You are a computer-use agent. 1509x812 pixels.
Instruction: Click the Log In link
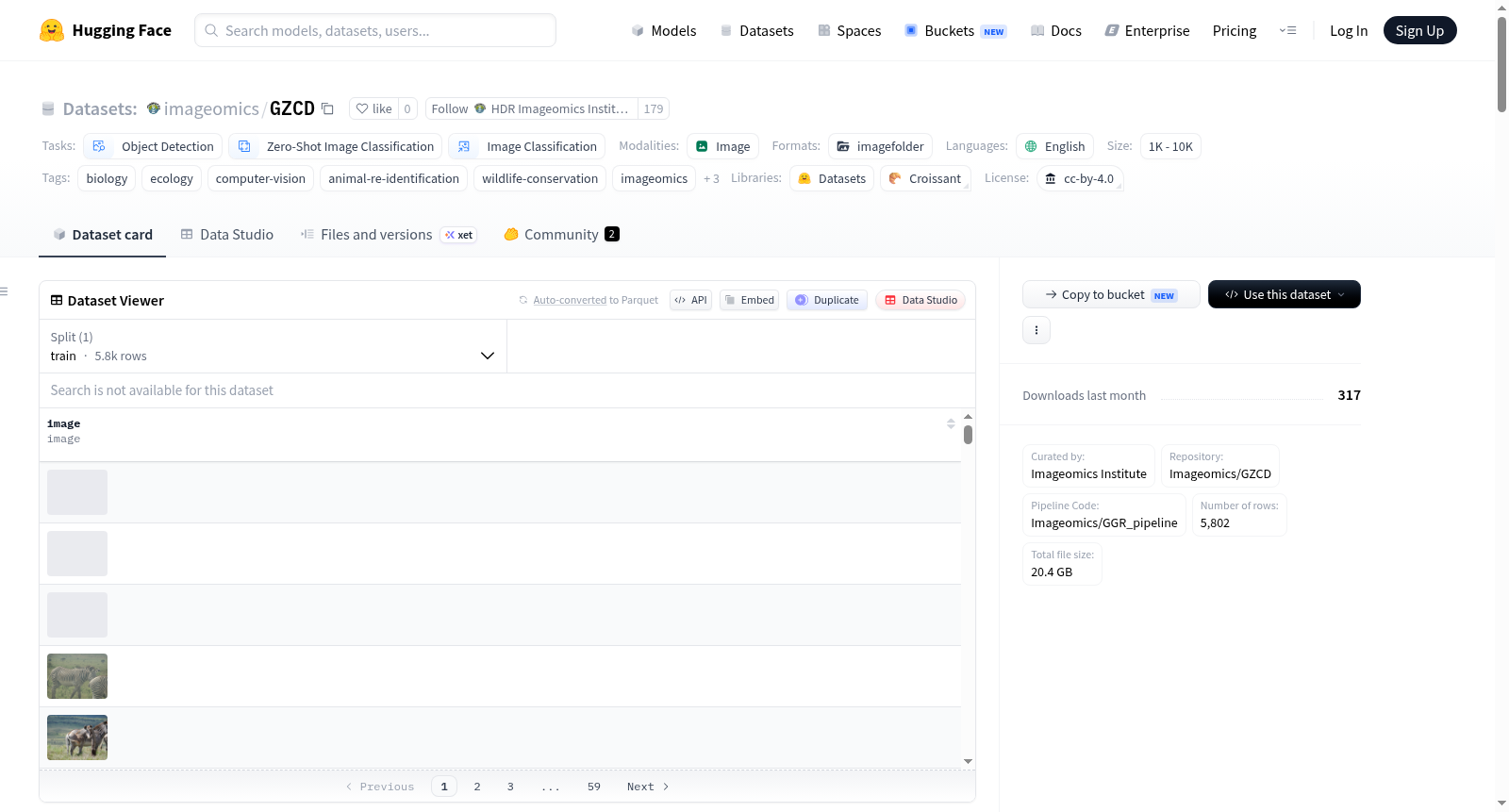point(1349,30)
